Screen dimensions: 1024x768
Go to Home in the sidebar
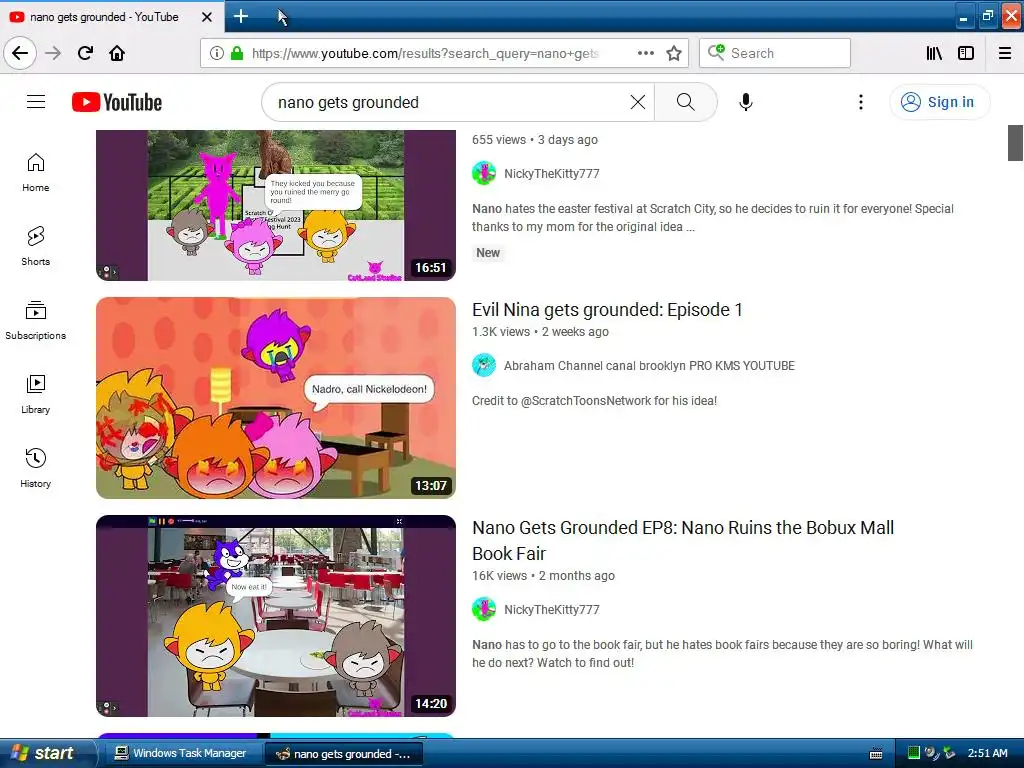coord(36,172)
